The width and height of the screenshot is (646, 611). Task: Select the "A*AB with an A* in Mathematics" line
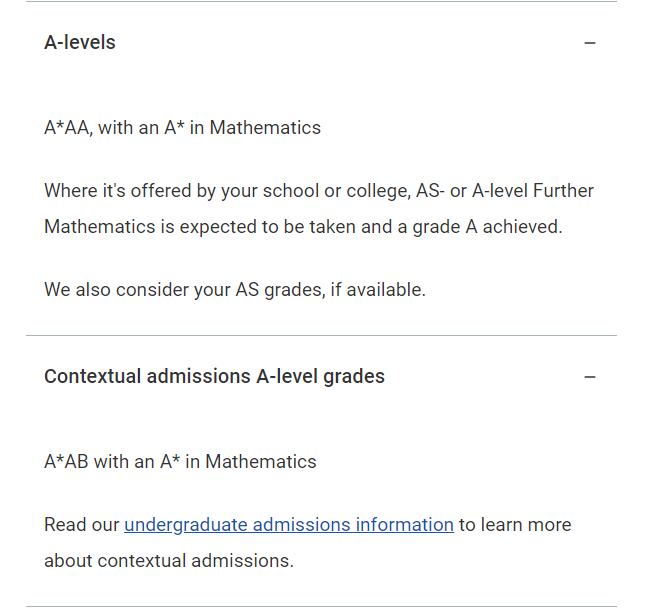pos(180,462)
